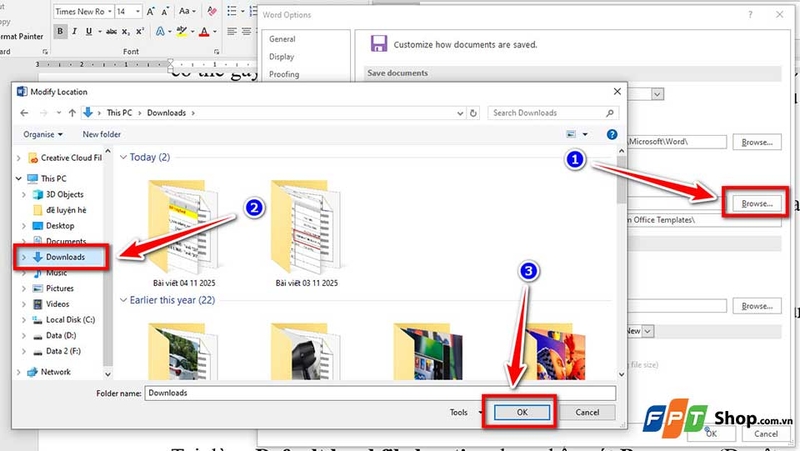
Task: Open view options dropdown arrow
Action: [x=585, y=134]
